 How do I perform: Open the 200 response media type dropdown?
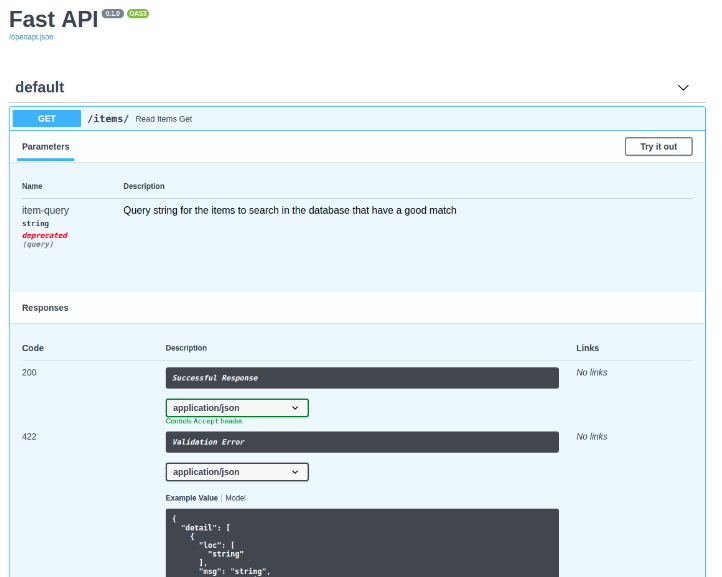coord(237,408)
